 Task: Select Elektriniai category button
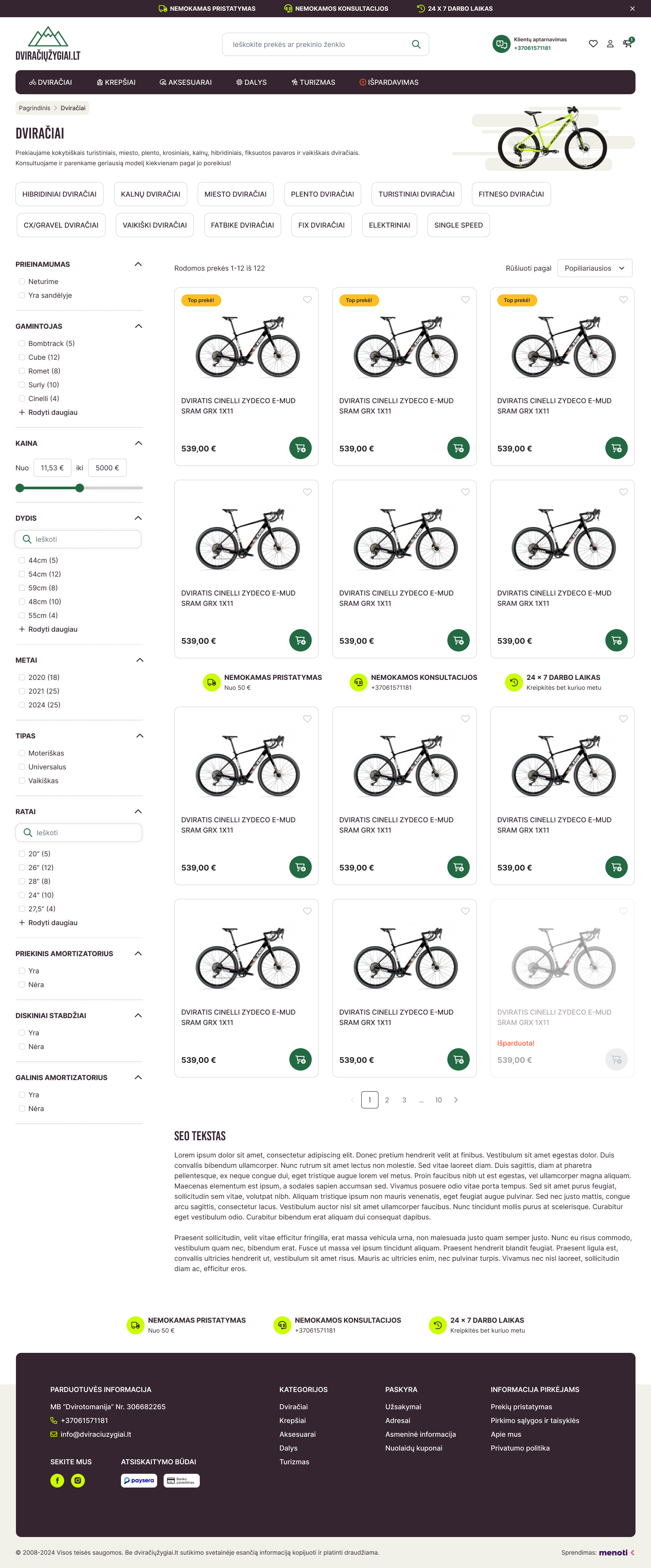click(x=390, y=225)
